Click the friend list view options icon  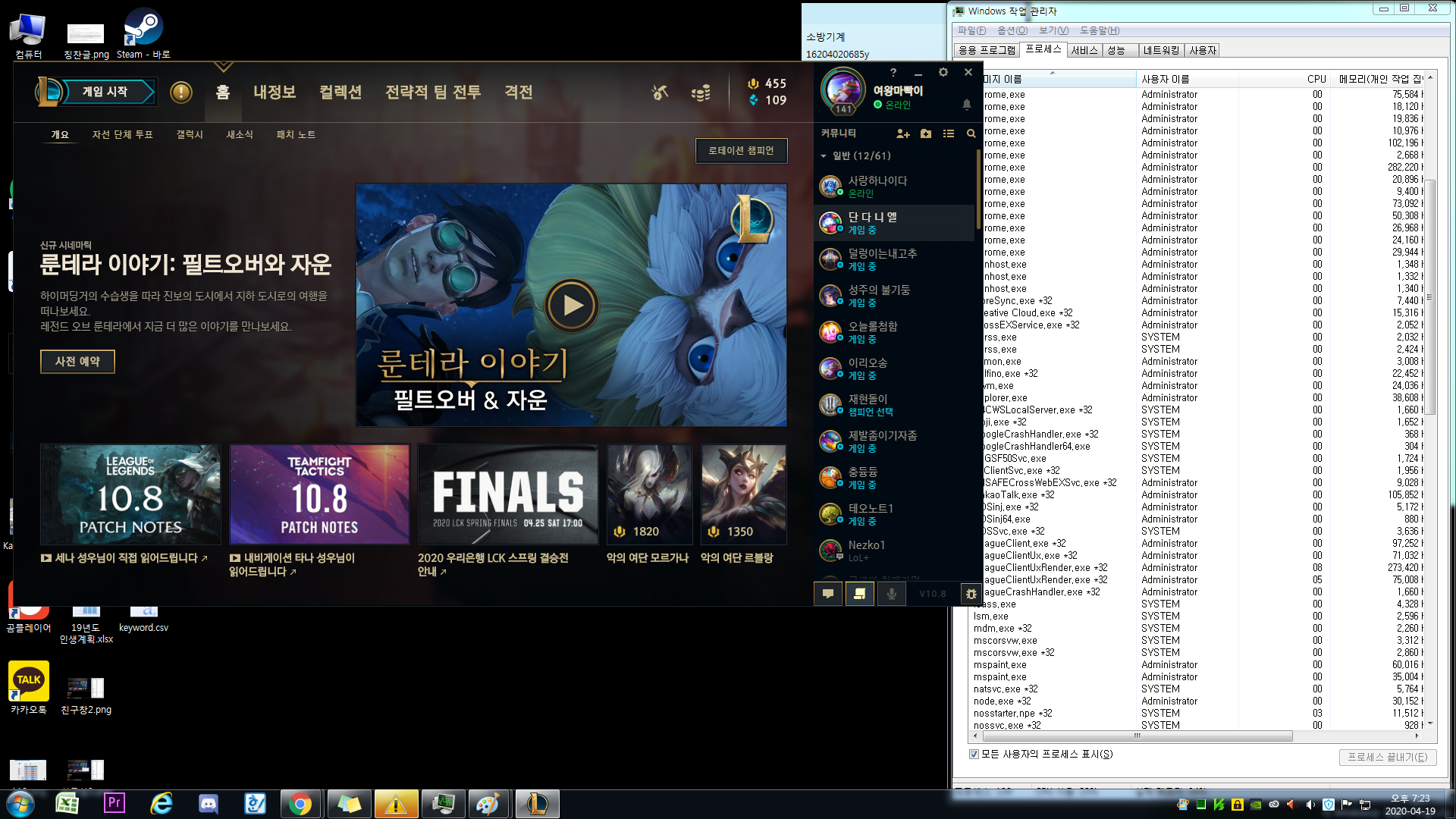coord(949,133)
